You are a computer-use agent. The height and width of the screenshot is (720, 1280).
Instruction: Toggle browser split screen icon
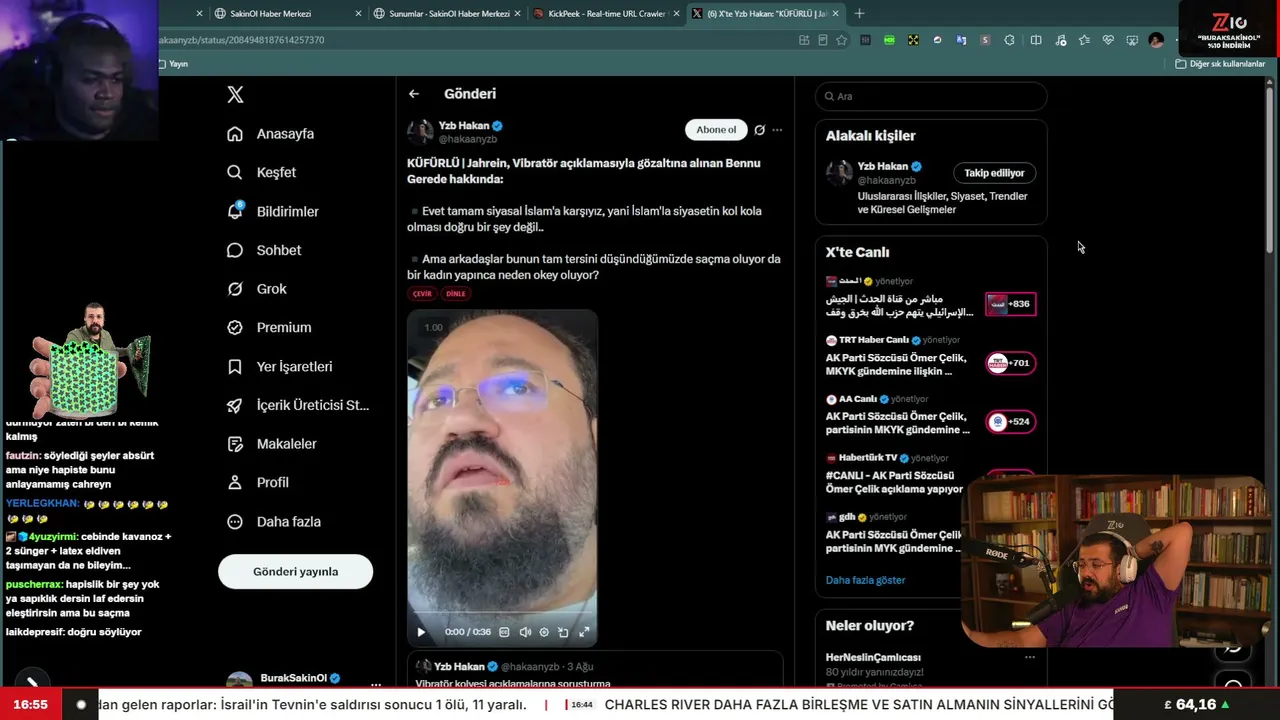click(1036, 40)
